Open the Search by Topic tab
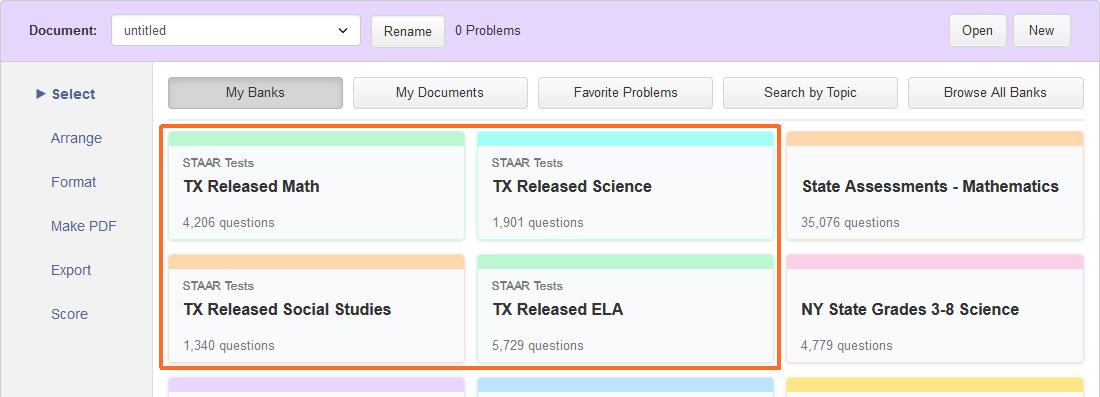1100x397 pixels. click(810, 93)
